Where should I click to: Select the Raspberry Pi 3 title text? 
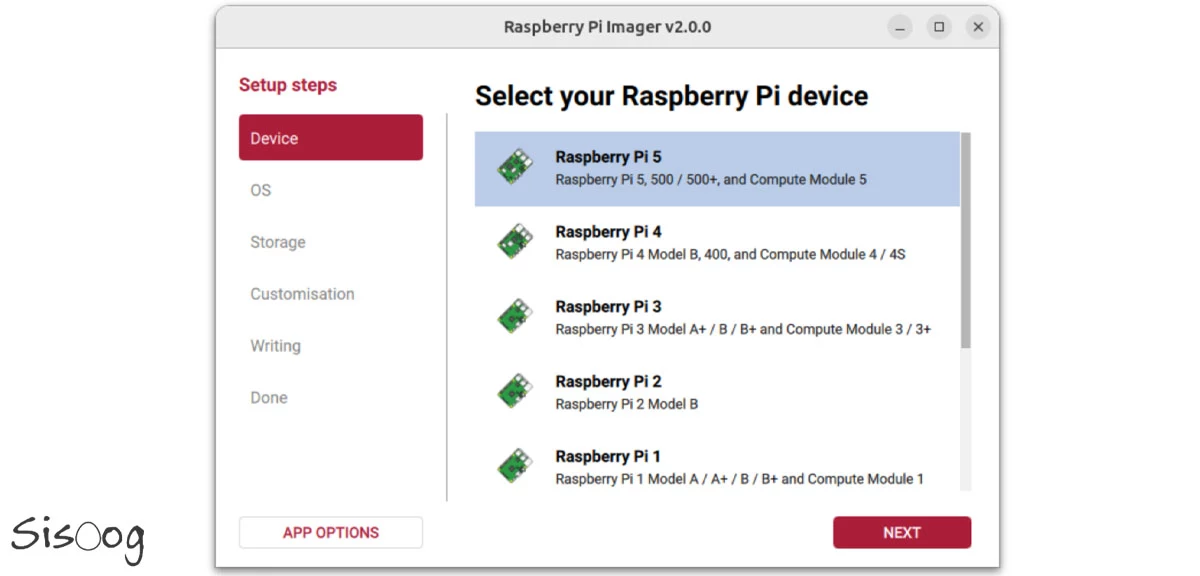(x=608, y=307)
